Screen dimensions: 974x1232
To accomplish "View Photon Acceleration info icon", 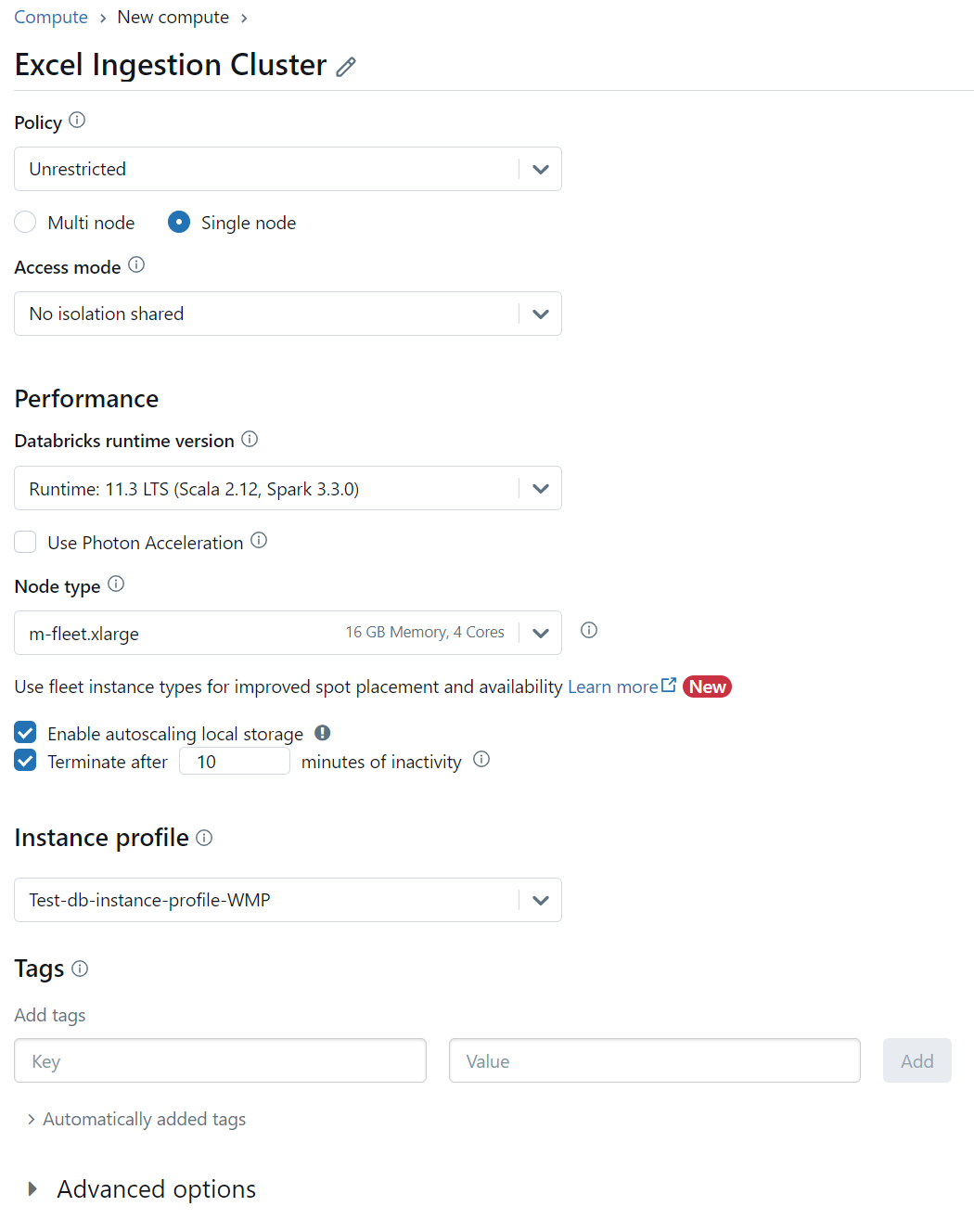I will (x=259, y=541).
